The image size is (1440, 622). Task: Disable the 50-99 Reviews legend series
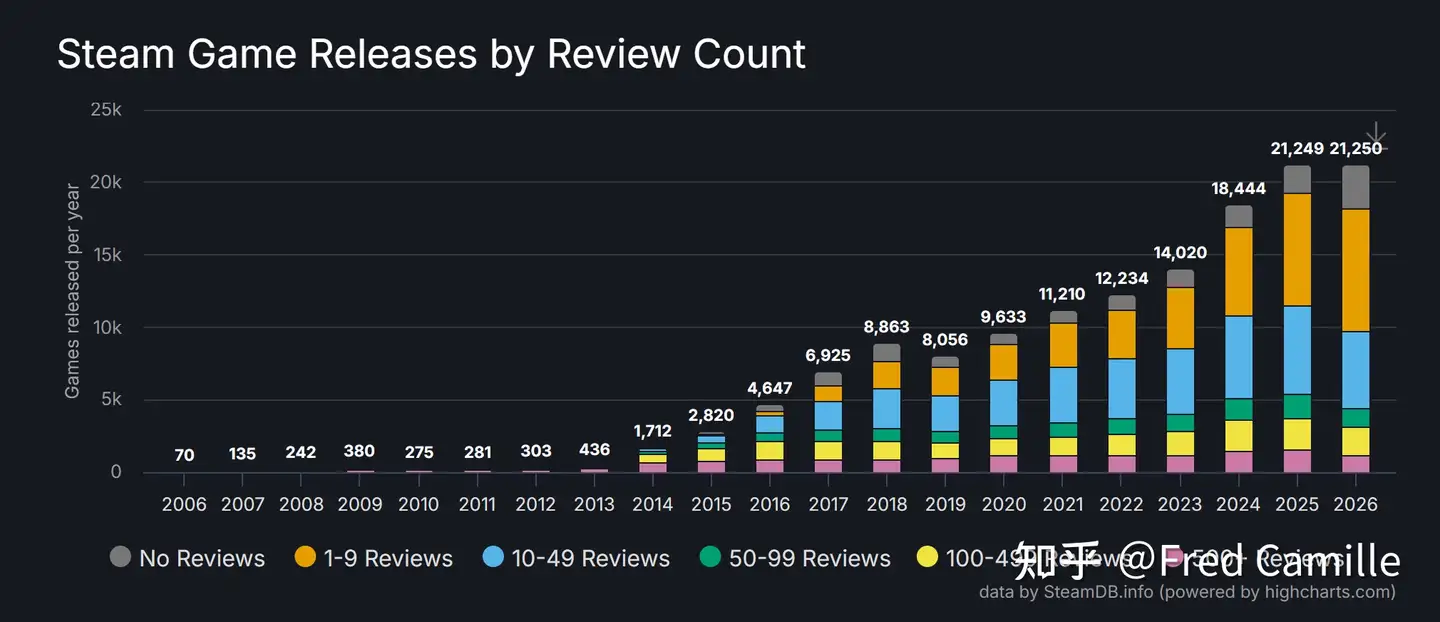tap(795, 558)
